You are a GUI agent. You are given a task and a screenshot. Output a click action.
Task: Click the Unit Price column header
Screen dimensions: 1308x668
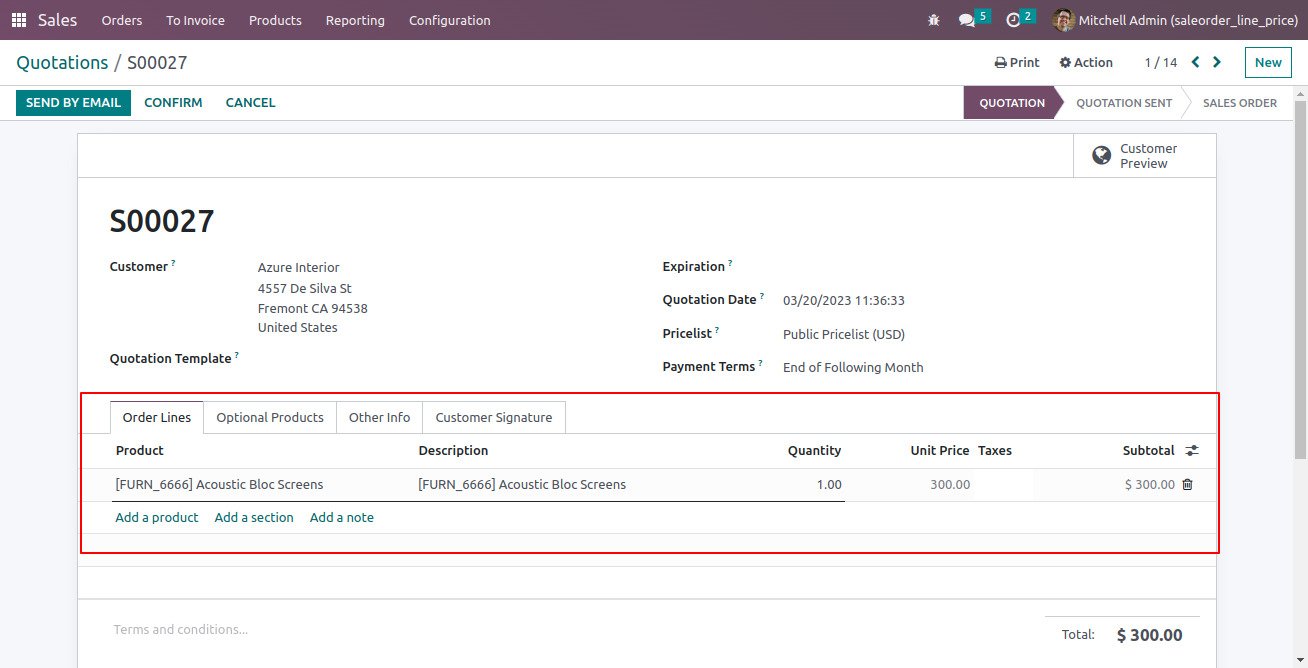pos(940,451)
